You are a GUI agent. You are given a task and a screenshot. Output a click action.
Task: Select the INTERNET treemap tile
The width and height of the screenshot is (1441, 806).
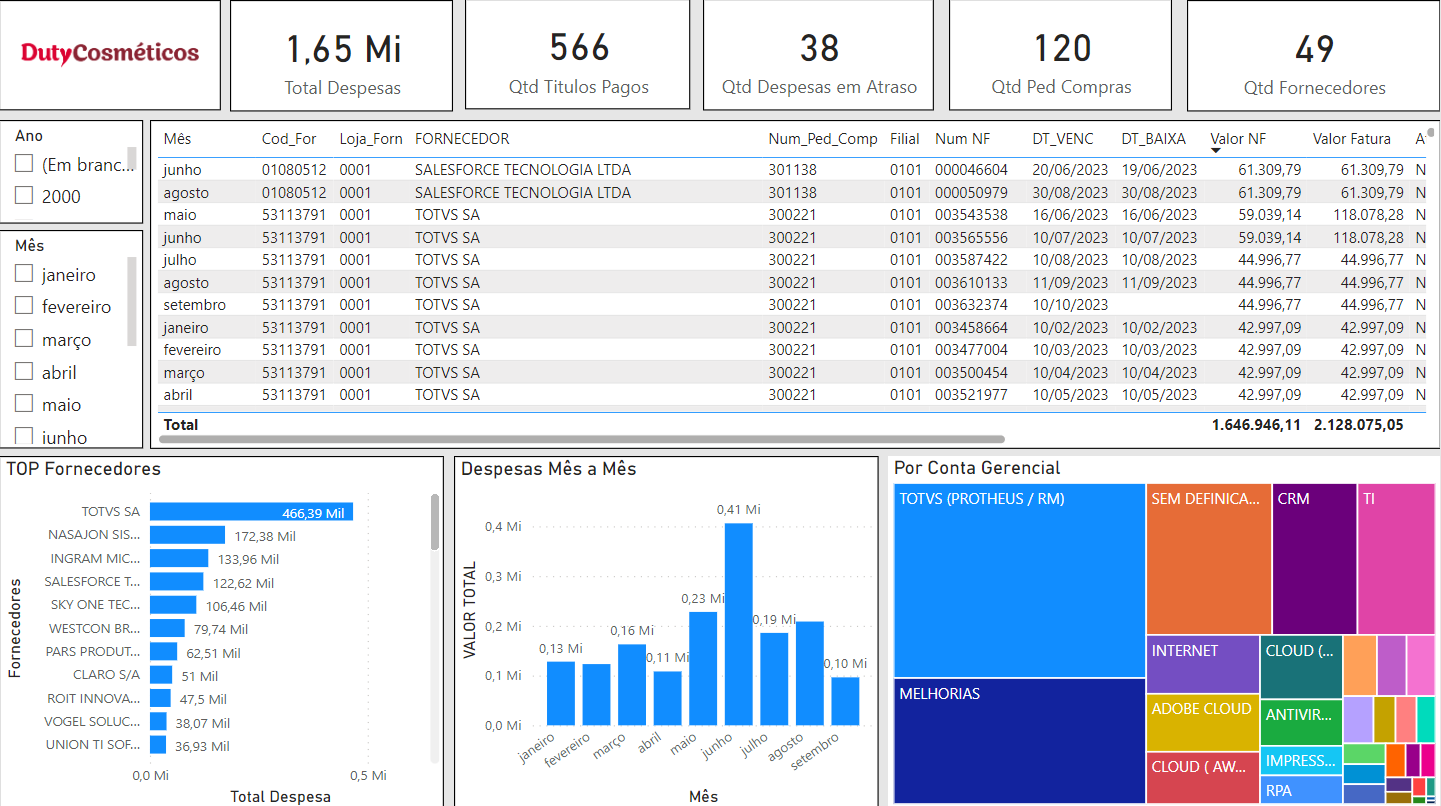pyautogui.click(x=1203, y=664)
